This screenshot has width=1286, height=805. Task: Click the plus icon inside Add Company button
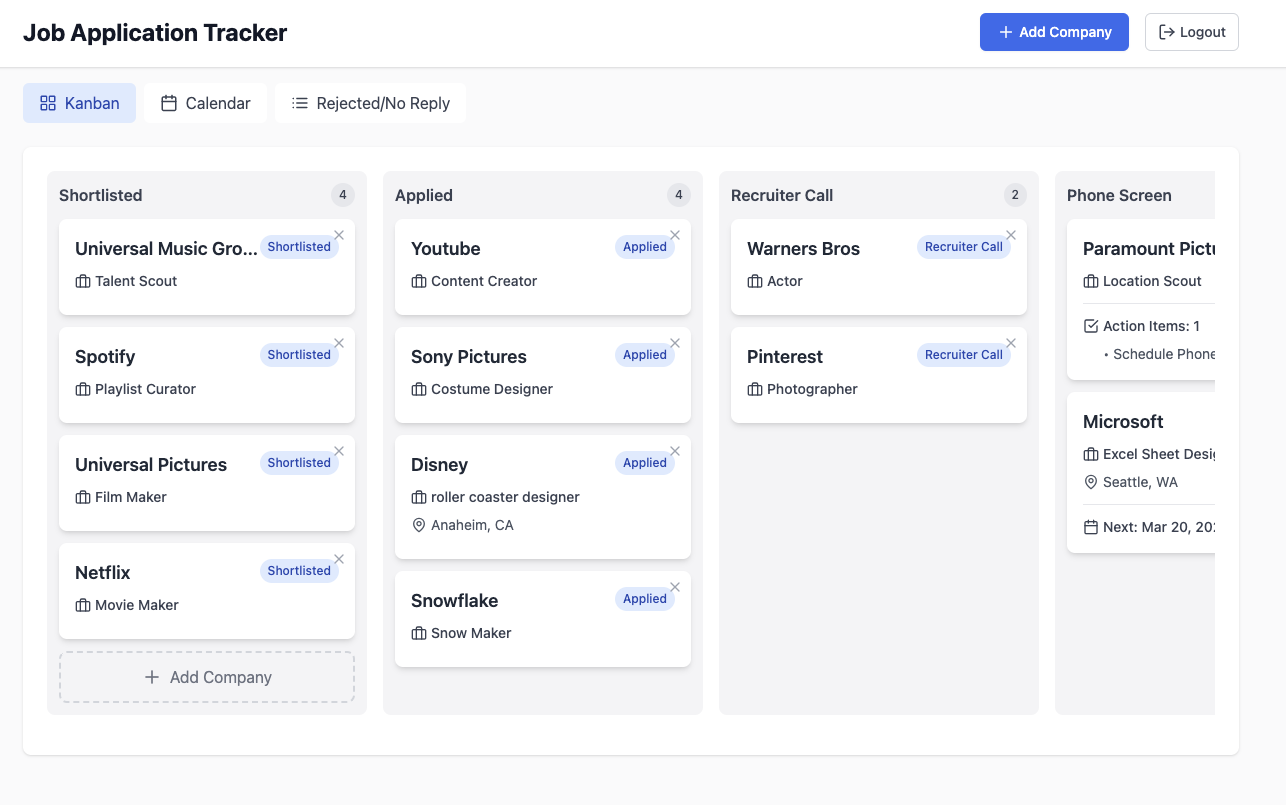click(1003, 32)
